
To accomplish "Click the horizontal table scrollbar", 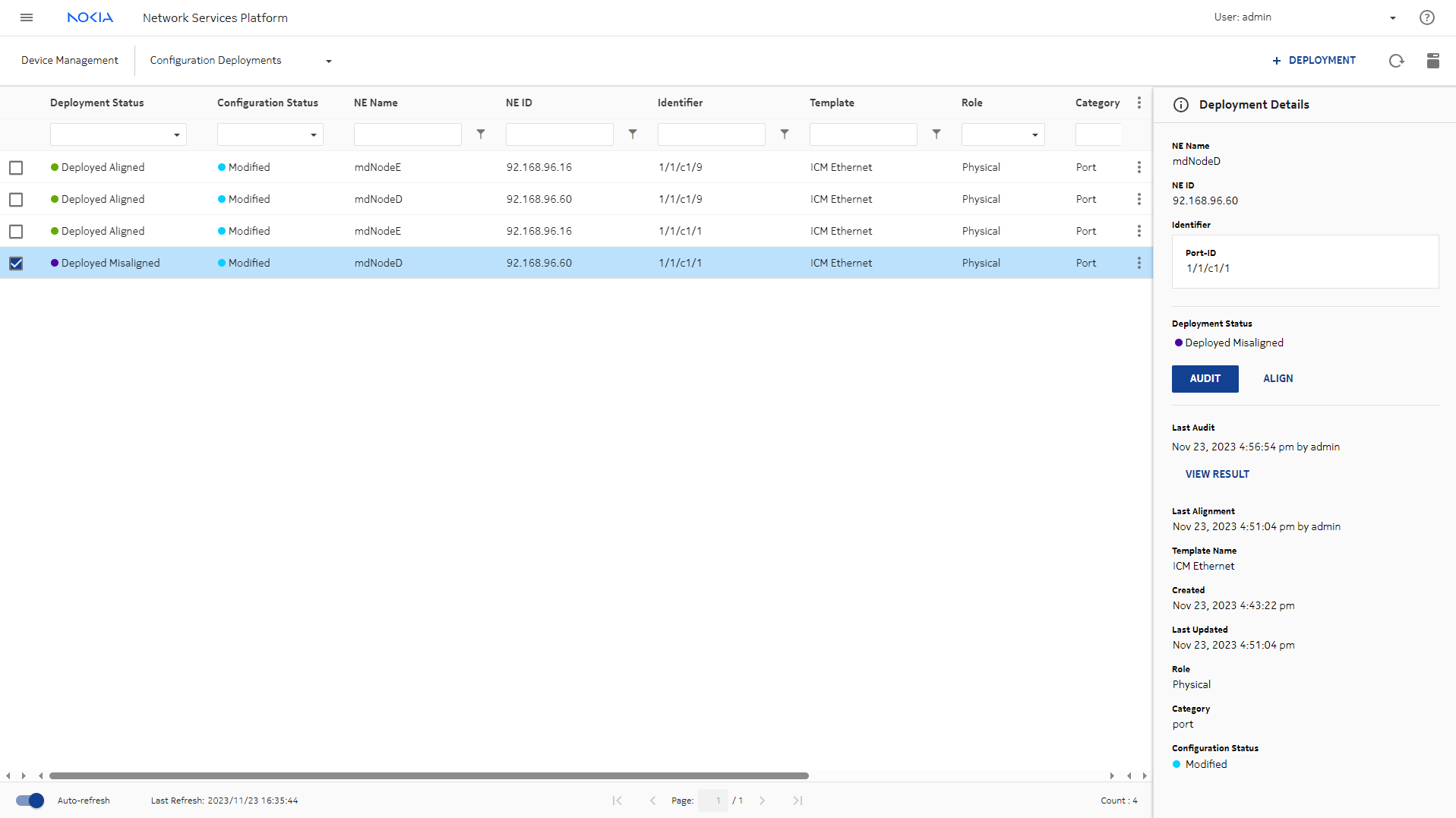I will [429, 775].
